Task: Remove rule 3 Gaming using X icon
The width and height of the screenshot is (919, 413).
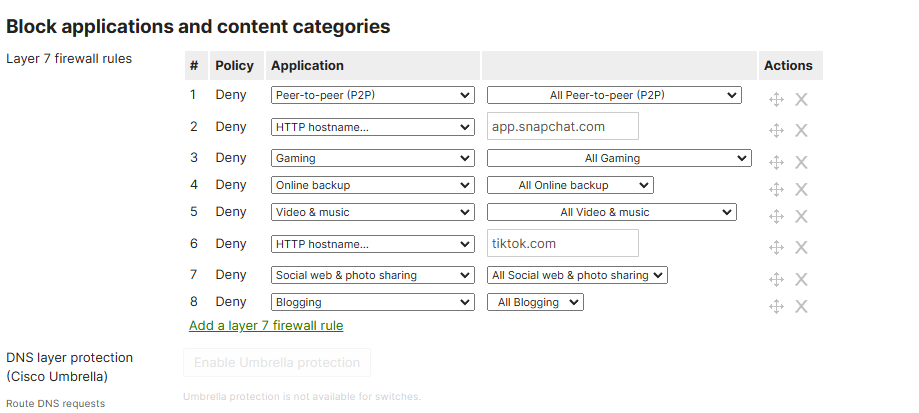Action: (801, 162)
